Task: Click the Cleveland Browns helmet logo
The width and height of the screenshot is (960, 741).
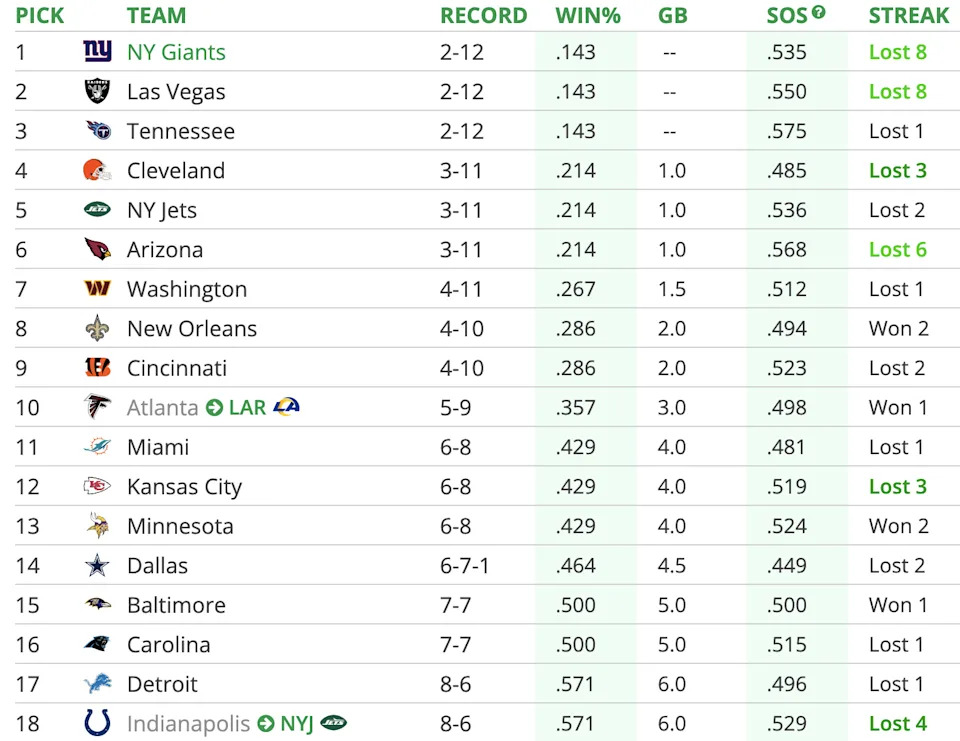Action: pyautogui.click(x=98, y=171)
